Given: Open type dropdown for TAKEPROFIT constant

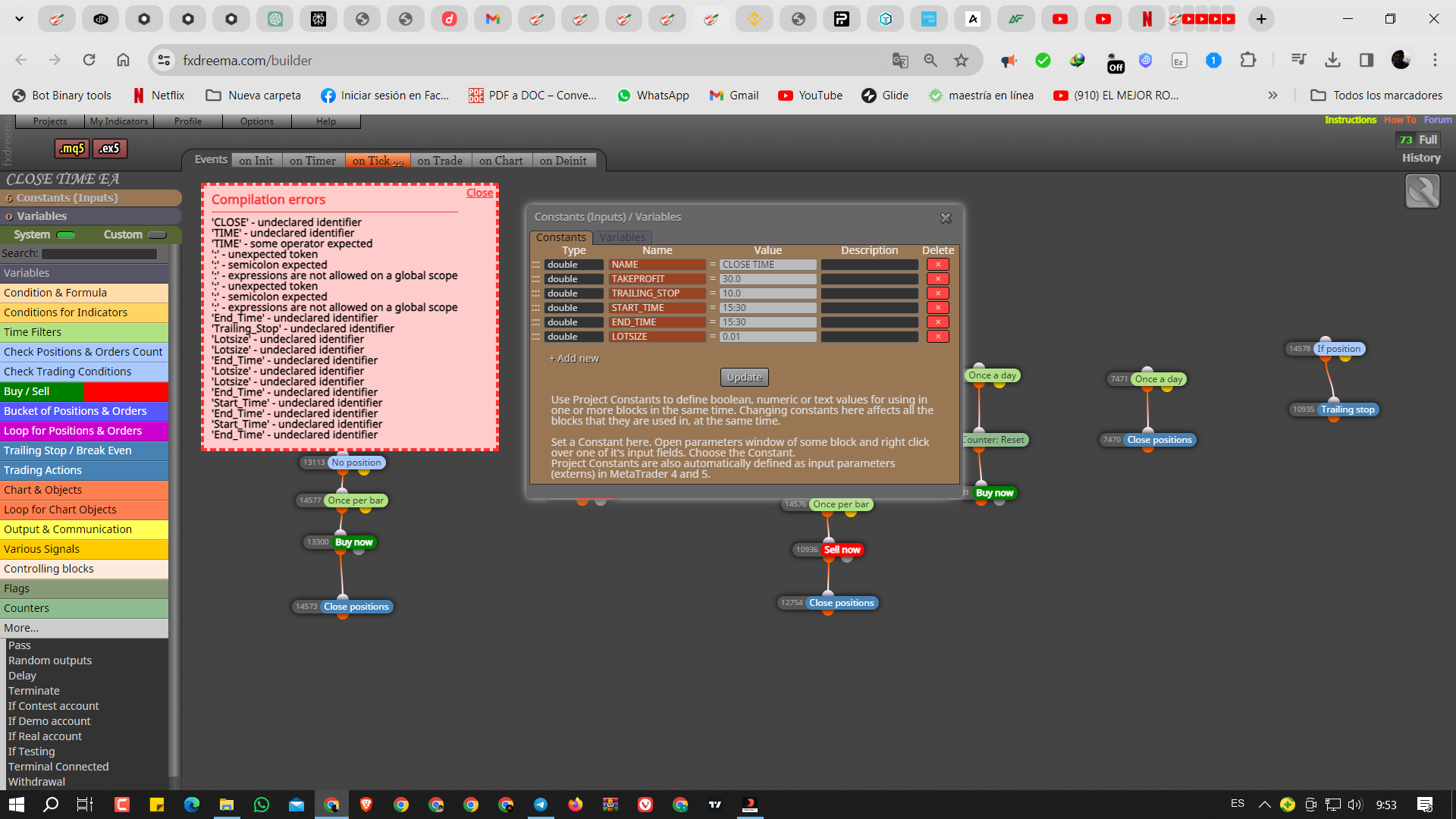Looking at the screenshot, I should pos(573,279).
